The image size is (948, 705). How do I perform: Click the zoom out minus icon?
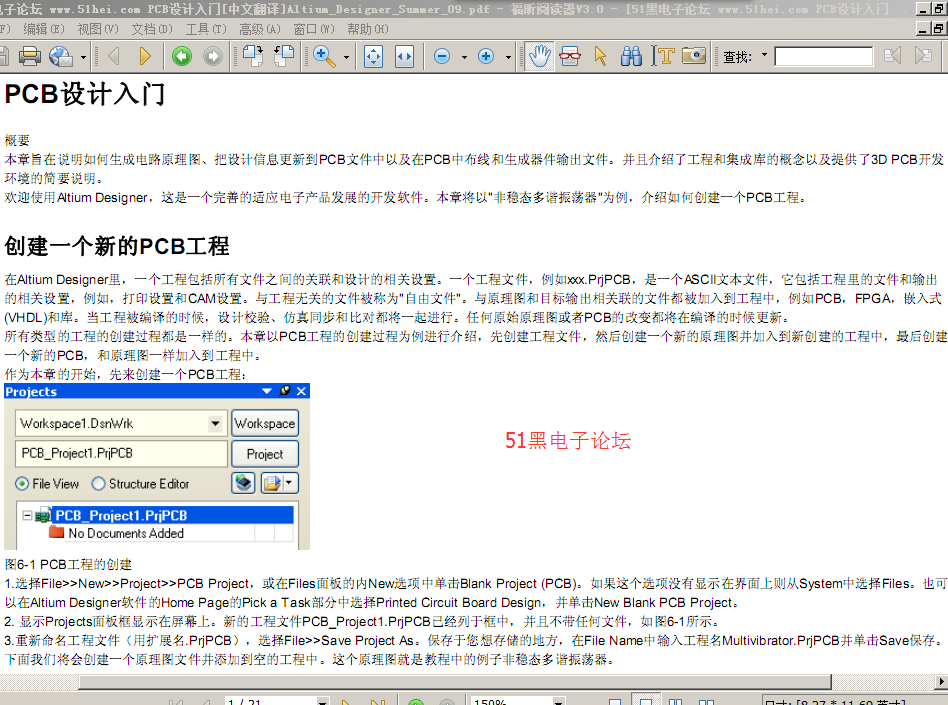442,56
